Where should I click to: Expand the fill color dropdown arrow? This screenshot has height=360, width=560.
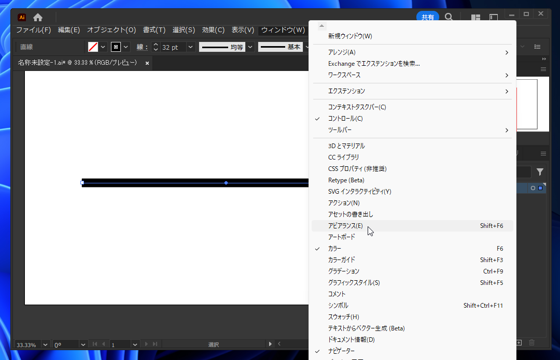tap(103, 47)
